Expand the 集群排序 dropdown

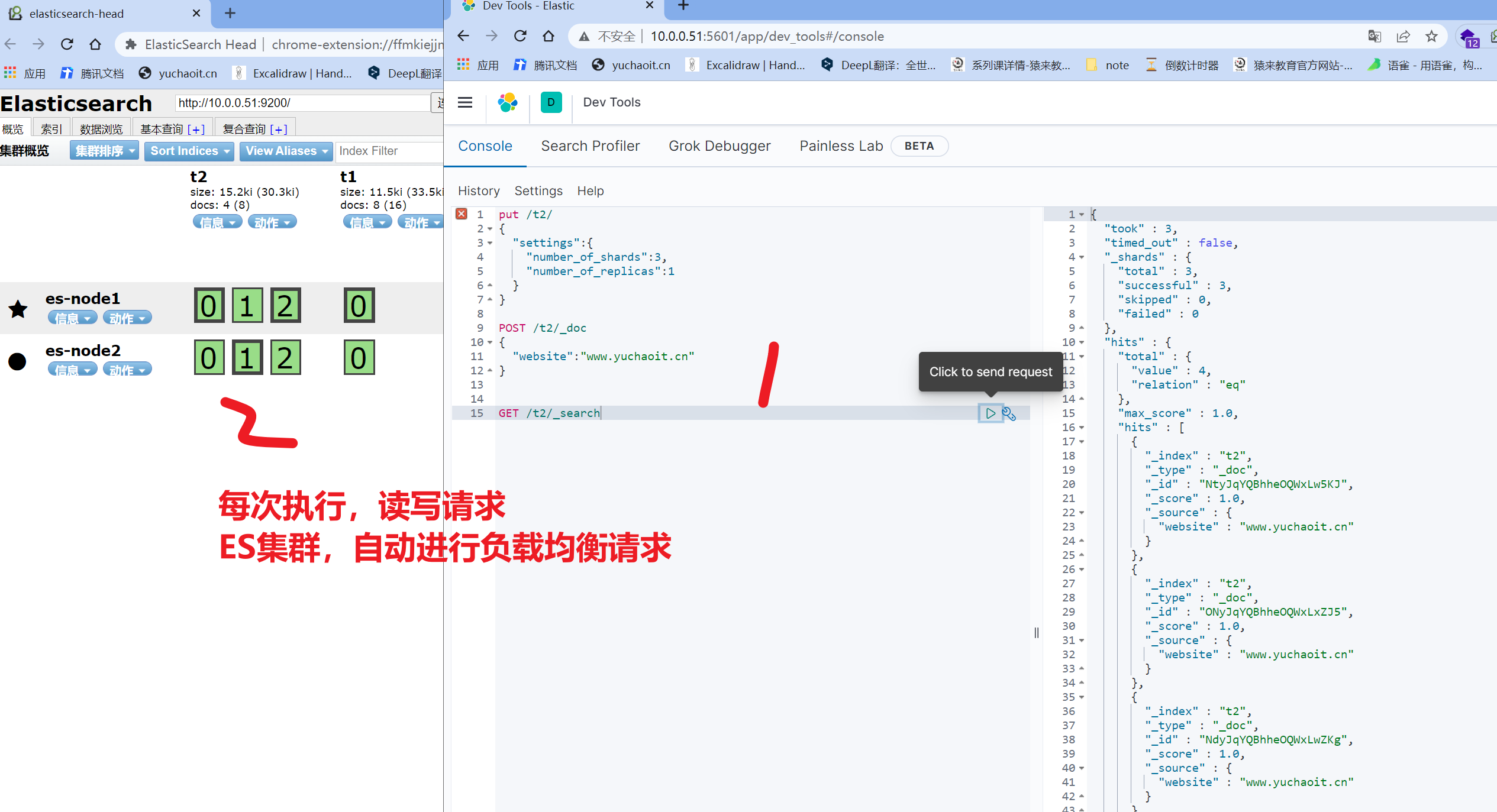click(104, 151)
